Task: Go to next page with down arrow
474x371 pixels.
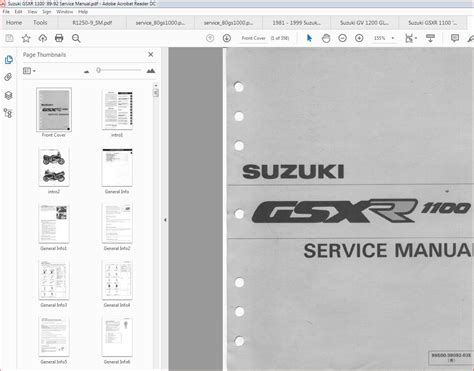Action: coord(227,38)
